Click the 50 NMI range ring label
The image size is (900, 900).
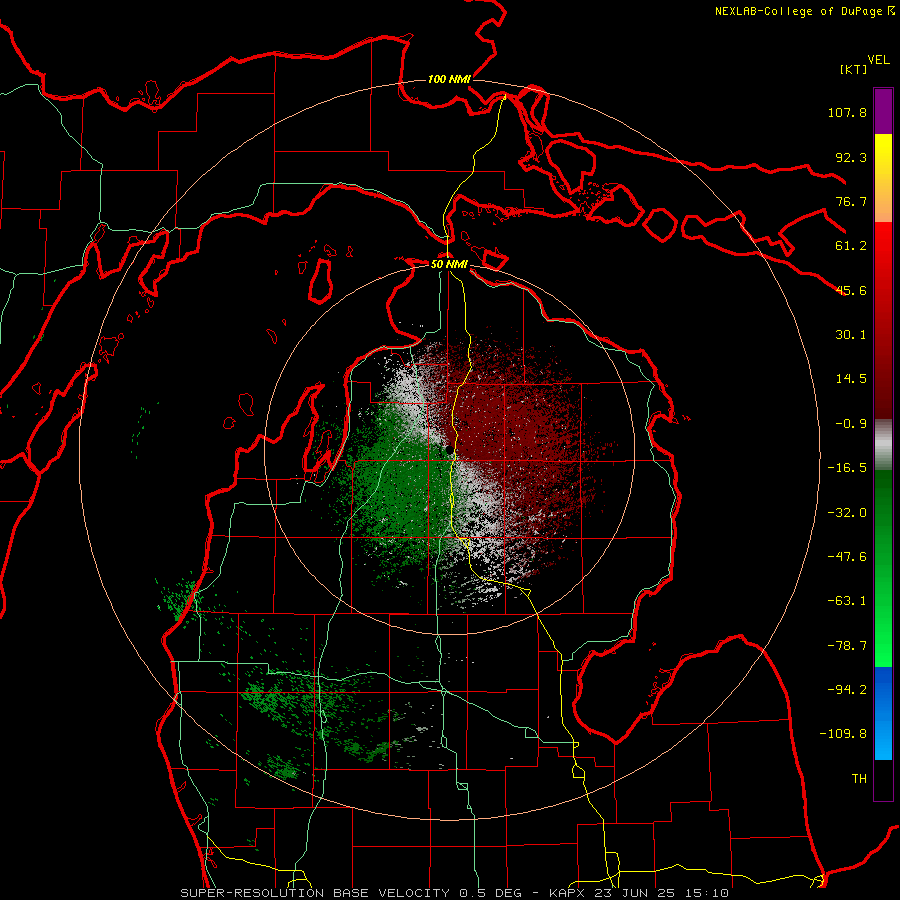point(449,264)
